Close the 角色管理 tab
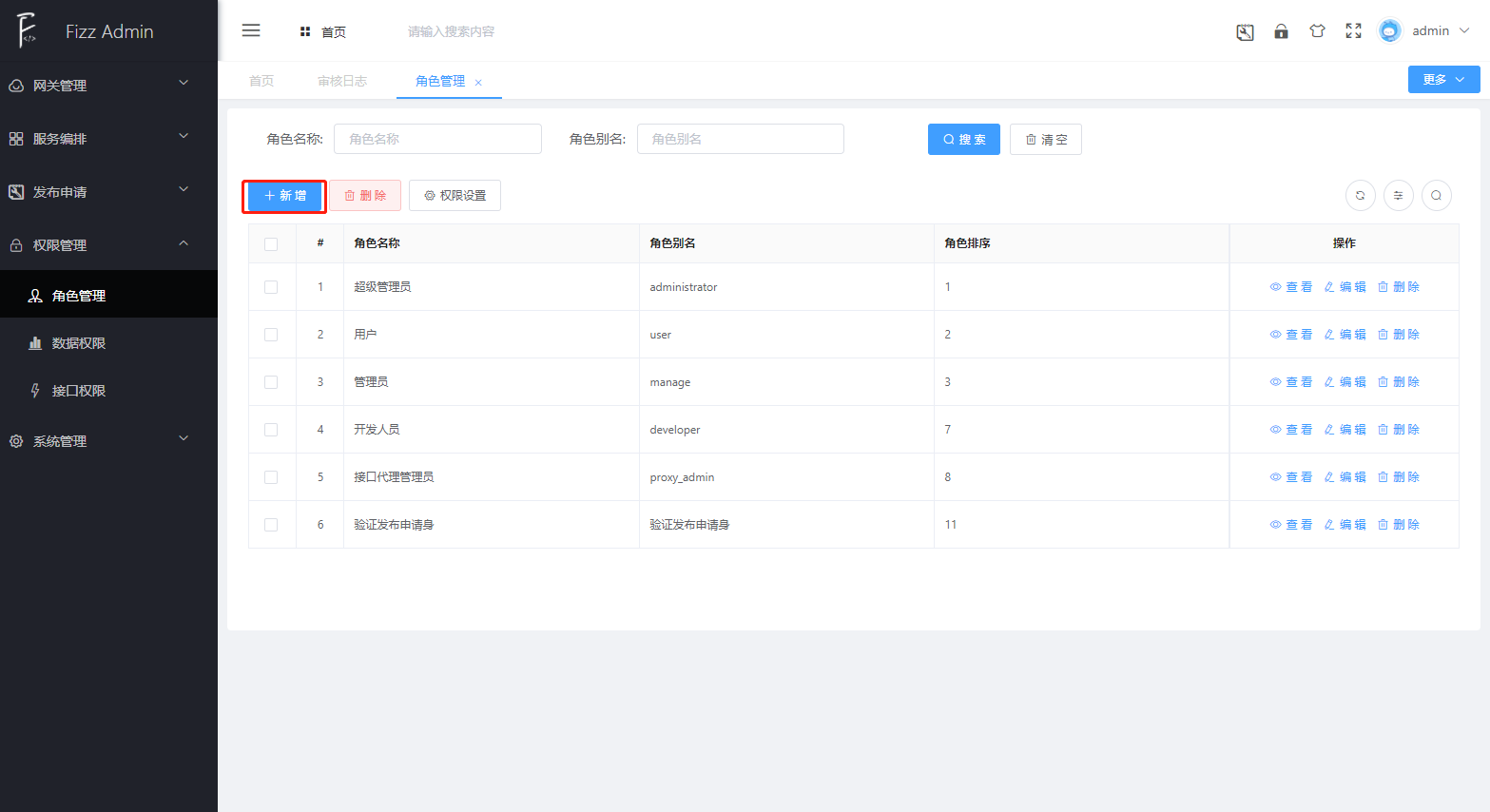 coord(478,83)
